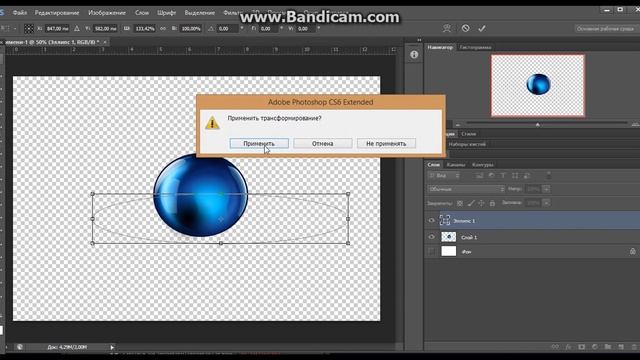
Task: Click Отмена in the transform dialog
Action: point(322,143)
